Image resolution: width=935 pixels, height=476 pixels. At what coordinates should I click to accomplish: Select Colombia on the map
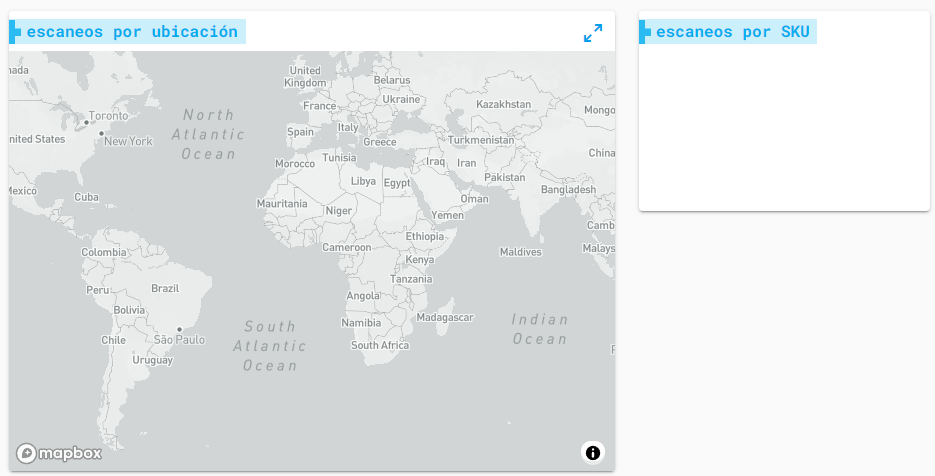[x=104, y=252]
